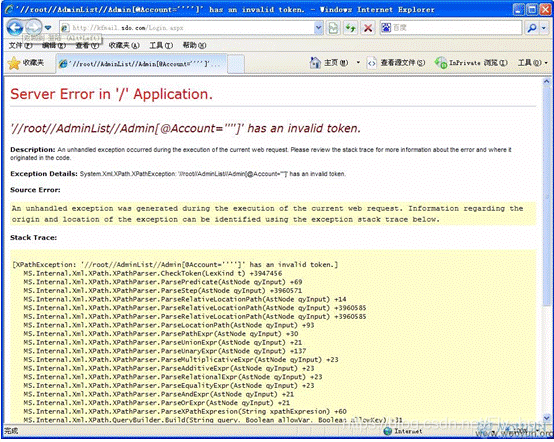Click the vertical scrollbar up arrow
This screenshot has height=442, width=554.
click(x=546, y=82)
